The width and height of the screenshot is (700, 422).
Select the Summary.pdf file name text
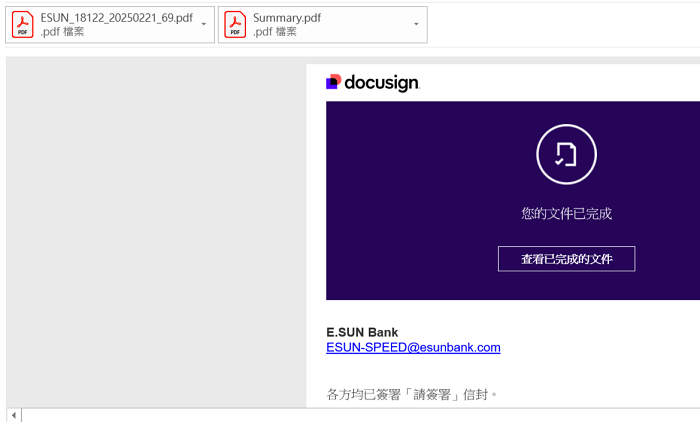(x=287, y=18)
